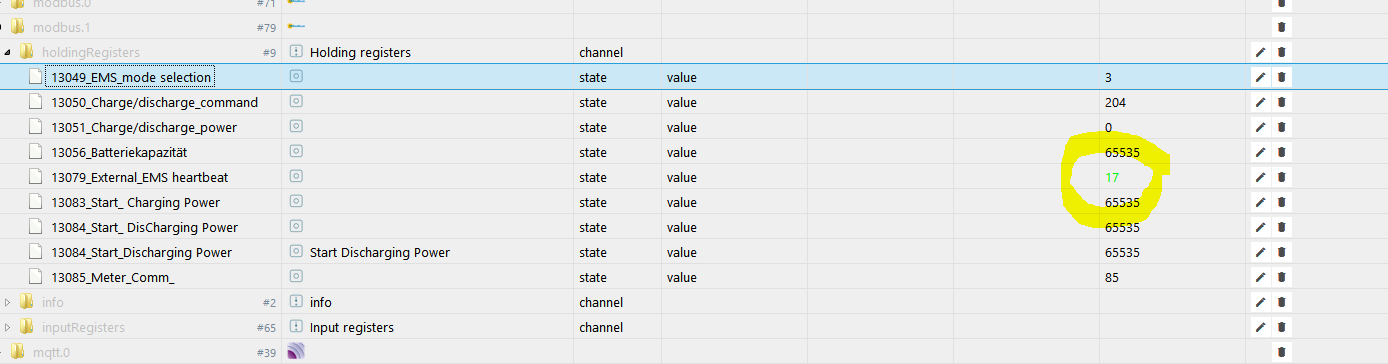This screenshot has height=364, width=1388.
Task: Delete the modbus.1 instance objects
Action: click(x=1281, y=27)
